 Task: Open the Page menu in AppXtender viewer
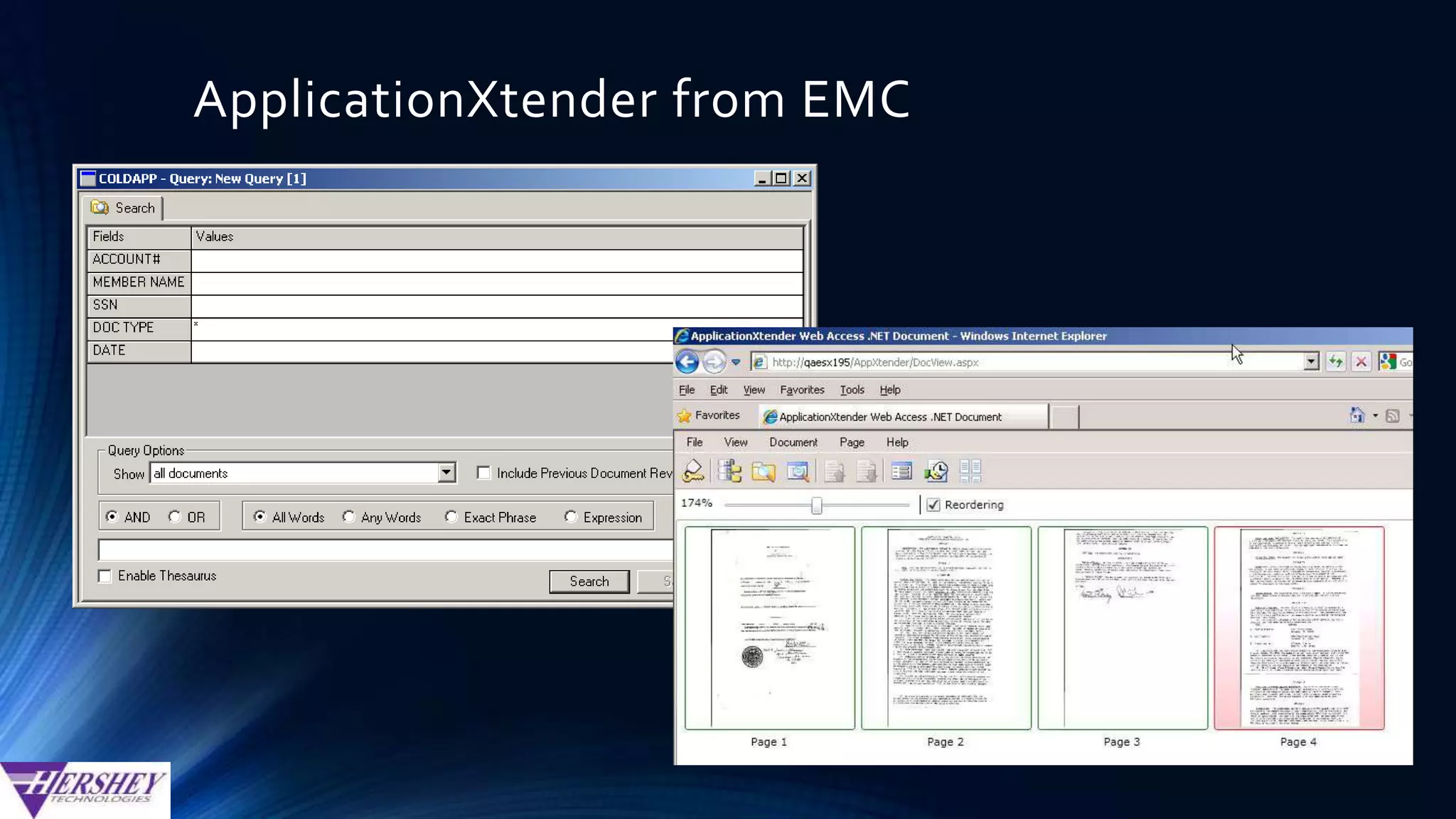pos(852,442)
